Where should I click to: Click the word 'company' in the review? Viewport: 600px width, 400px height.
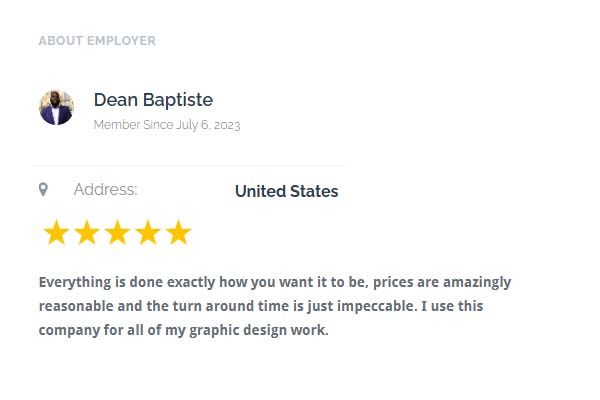point(69,331)
